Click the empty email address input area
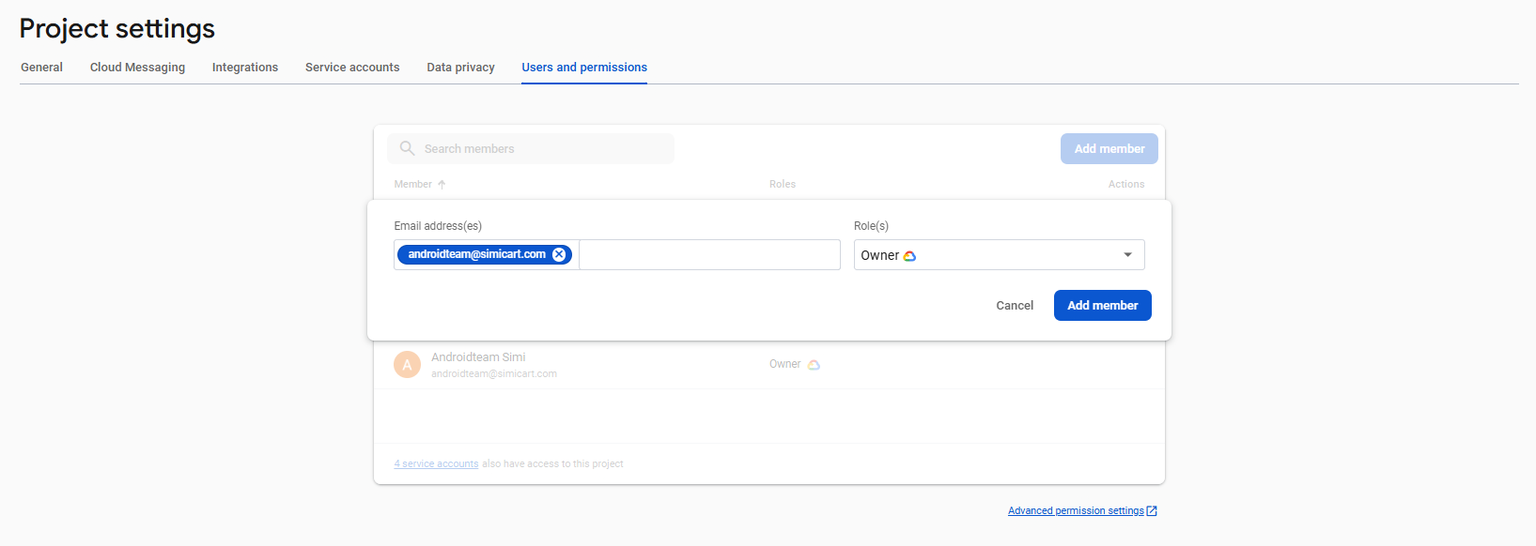The width and height of the screenshot is (1536, 546). tap(709, 255)
